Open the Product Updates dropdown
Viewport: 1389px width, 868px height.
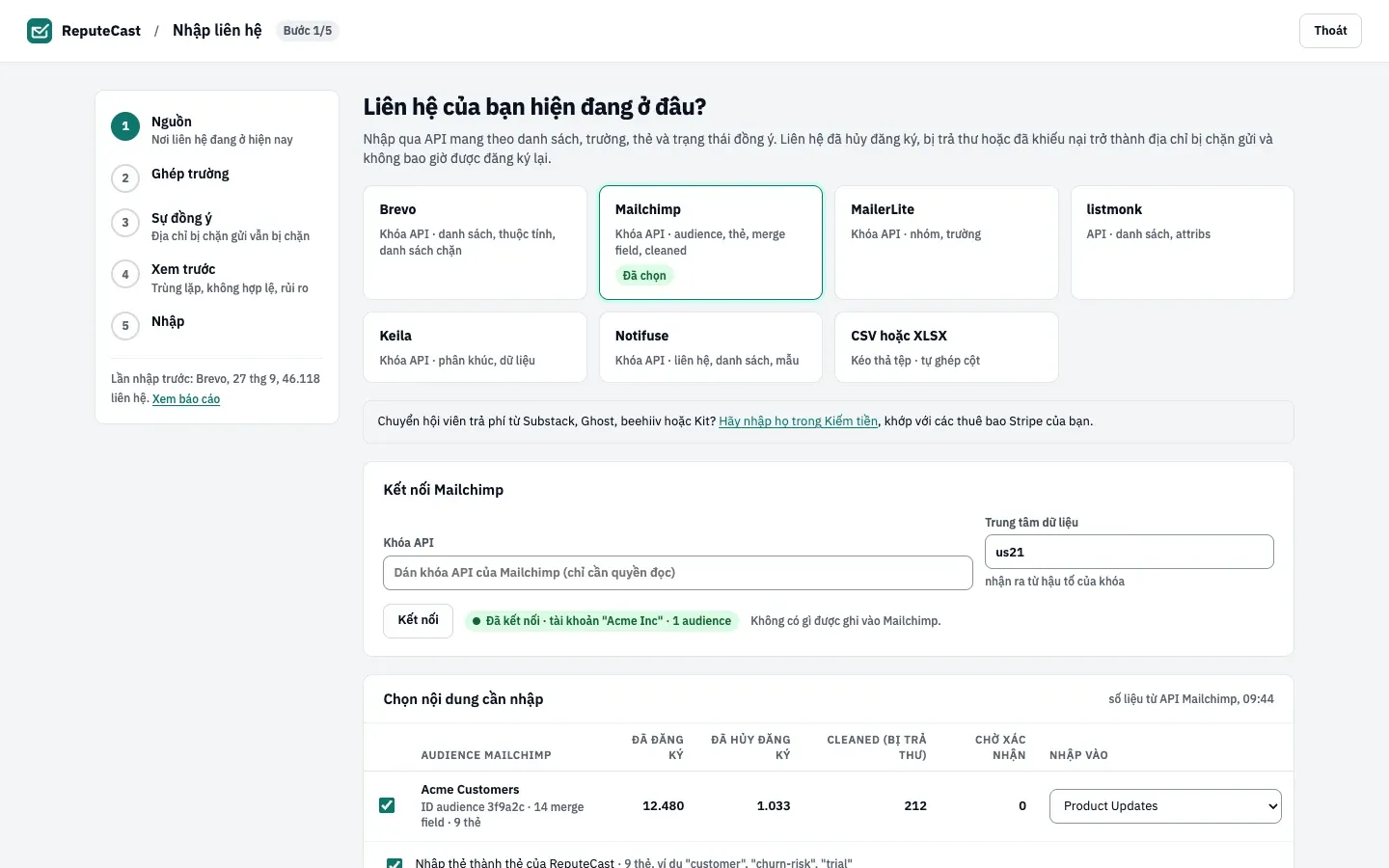[1165, 806]
